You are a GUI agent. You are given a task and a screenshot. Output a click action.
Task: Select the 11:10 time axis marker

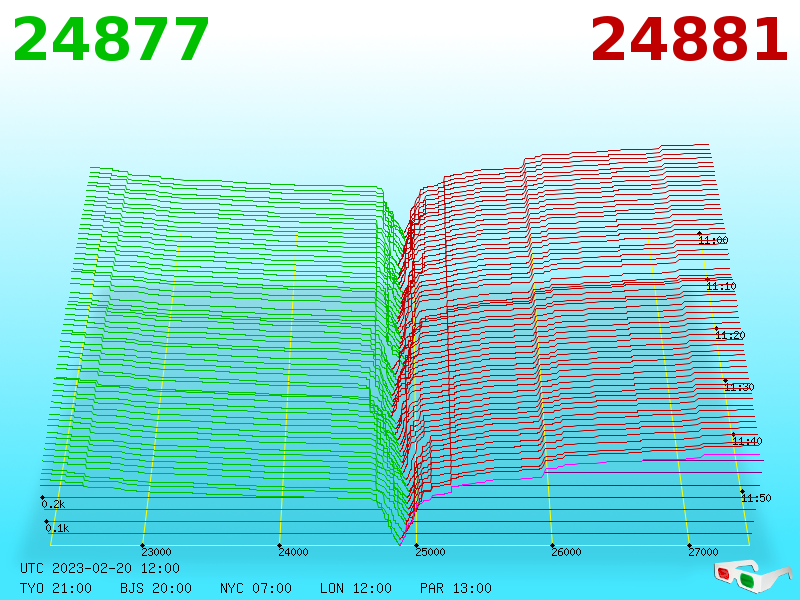click(721, 286)
